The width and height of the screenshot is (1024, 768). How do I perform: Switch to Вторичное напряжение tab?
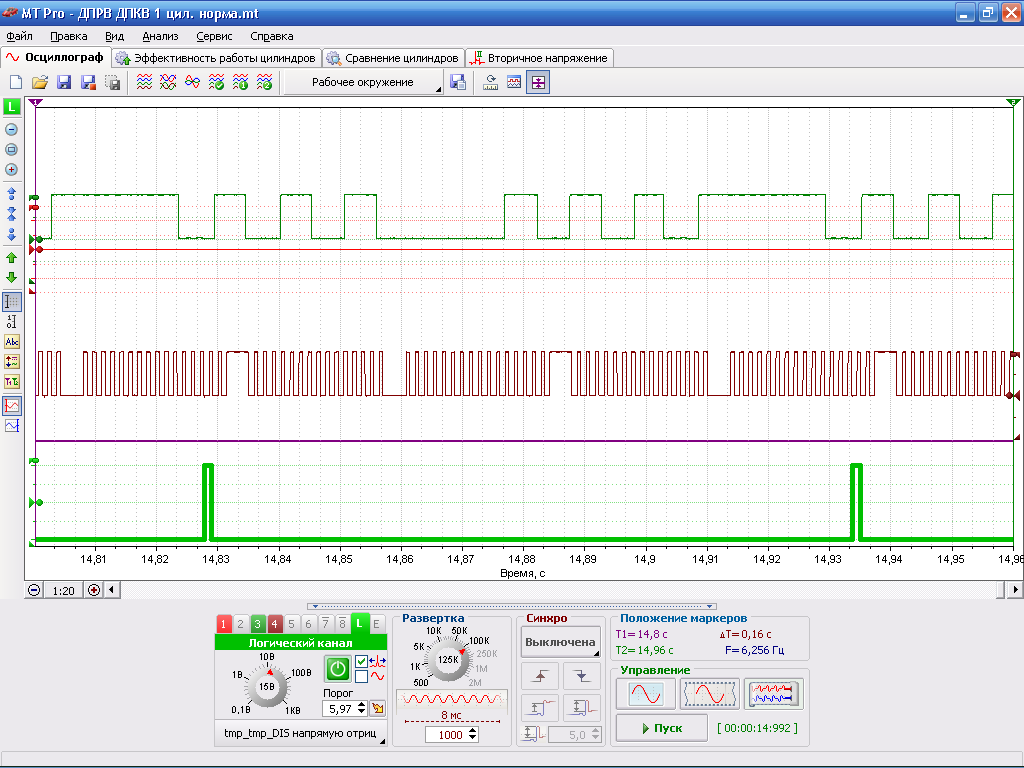(539, 58)
